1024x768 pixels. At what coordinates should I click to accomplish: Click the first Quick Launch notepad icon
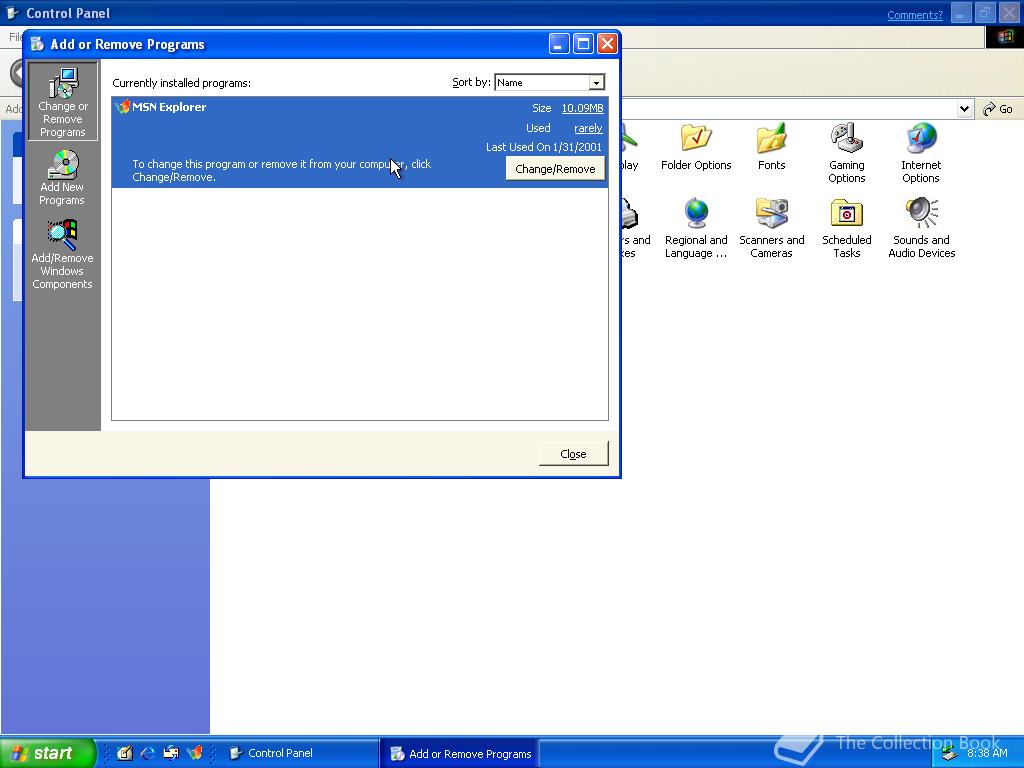pos(125,753)
